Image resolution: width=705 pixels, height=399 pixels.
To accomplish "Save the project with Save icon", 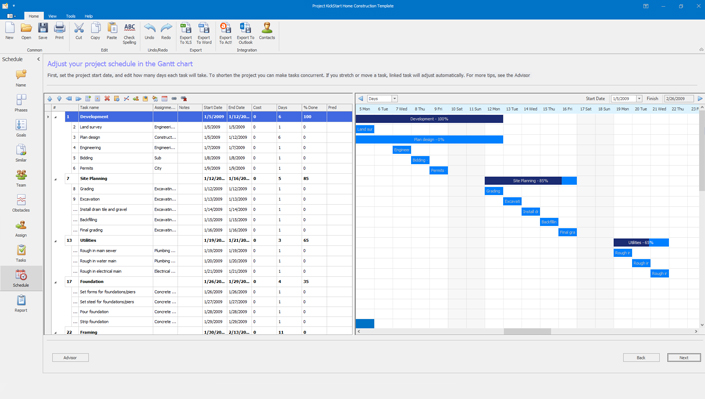I will (43, 31).
